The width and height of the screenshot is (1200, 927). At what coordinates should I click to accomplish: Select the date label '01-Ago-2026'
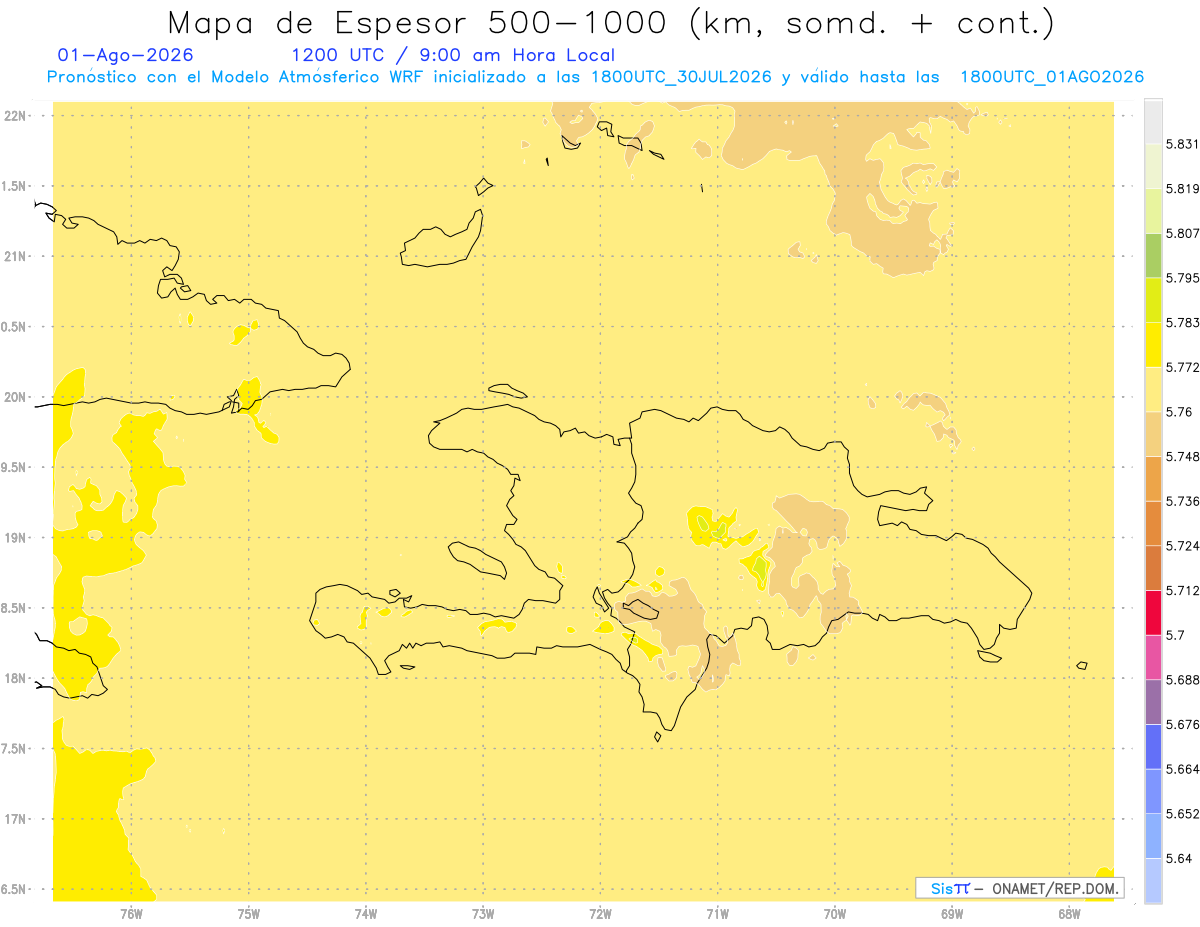[125, 55]
